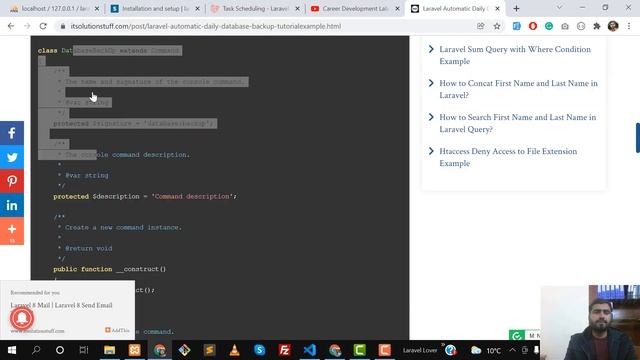Open the green Camtasia icon on taskbar

pos(359,350)
